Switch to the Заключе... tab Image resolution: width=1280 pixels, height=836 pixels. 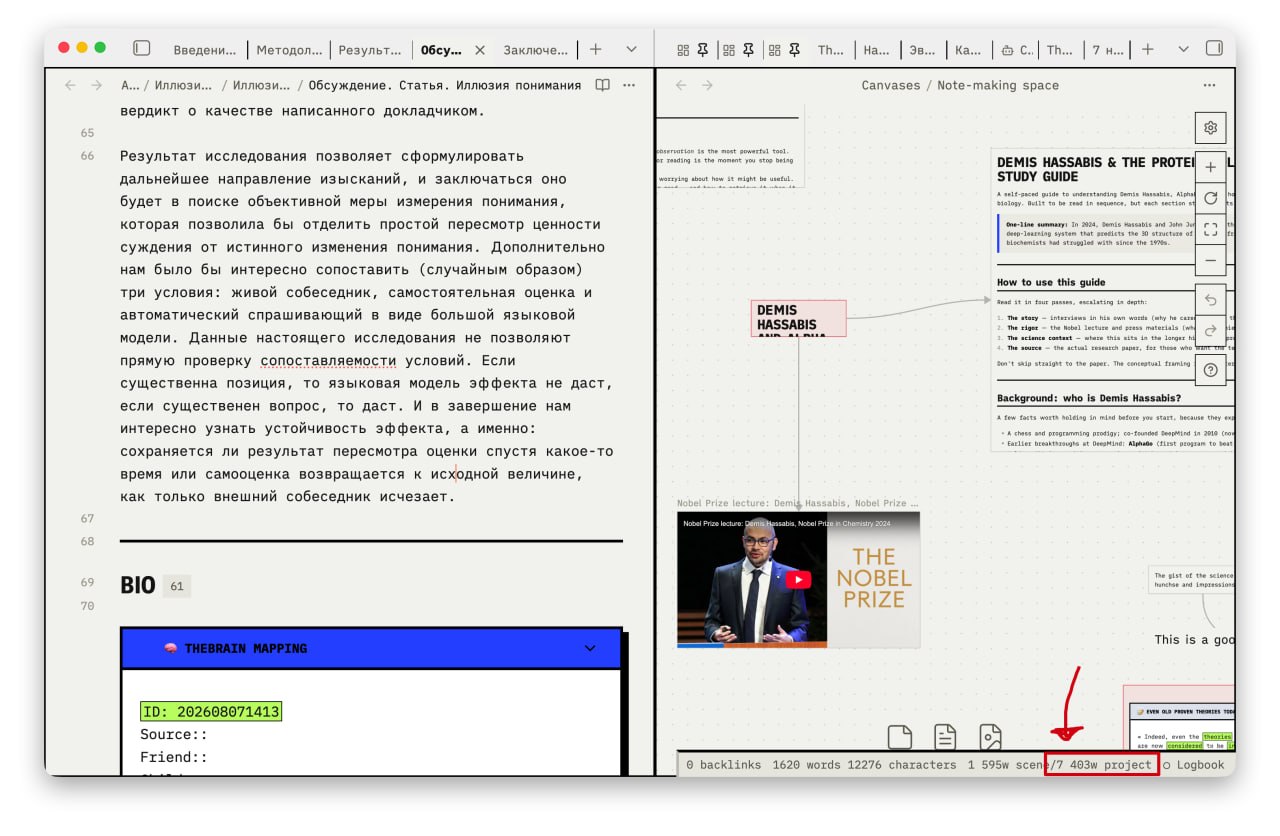coord(535,49)
